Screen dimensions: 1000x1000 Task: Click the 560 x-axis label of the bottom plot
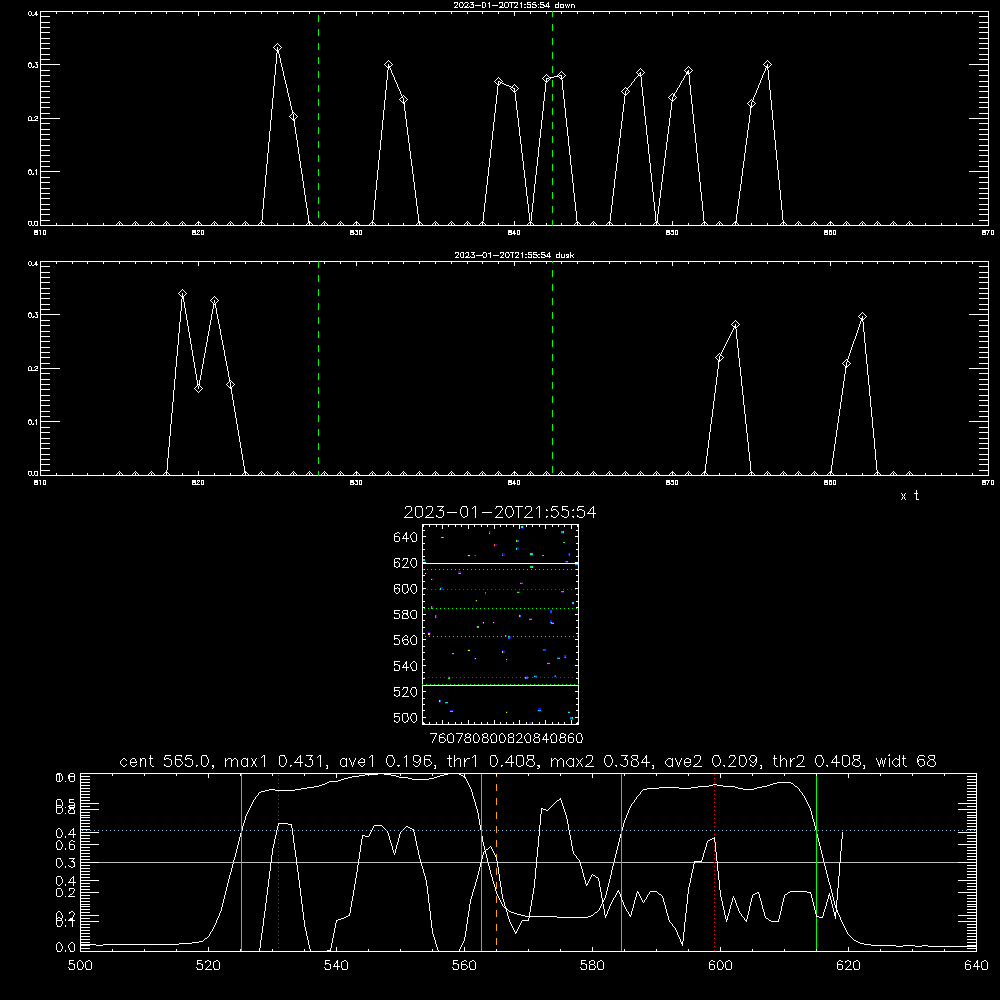[464, 966]
